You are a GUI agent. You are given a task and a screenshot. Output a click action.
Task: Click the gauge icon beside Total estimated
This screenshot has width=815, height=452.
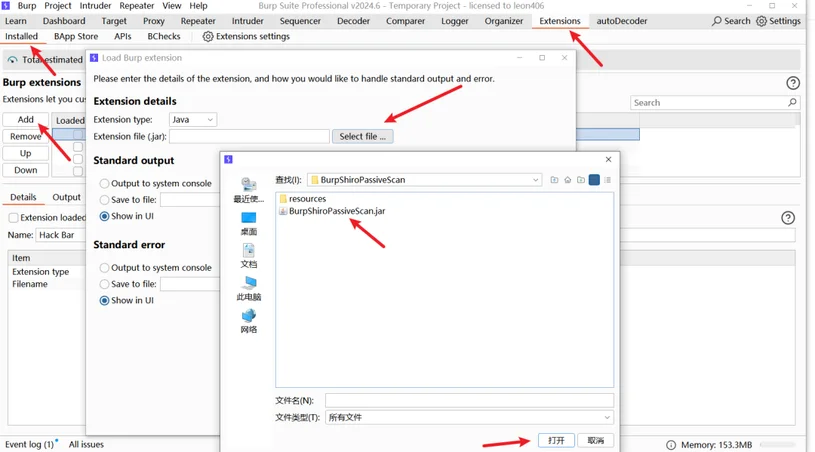(12, 60)
